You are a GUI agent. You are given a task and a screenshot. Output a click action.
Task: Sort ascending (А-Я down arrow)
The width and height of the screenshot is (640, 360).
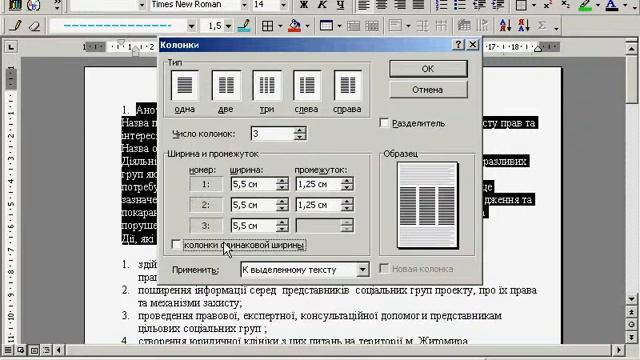[x=505, y=26]
